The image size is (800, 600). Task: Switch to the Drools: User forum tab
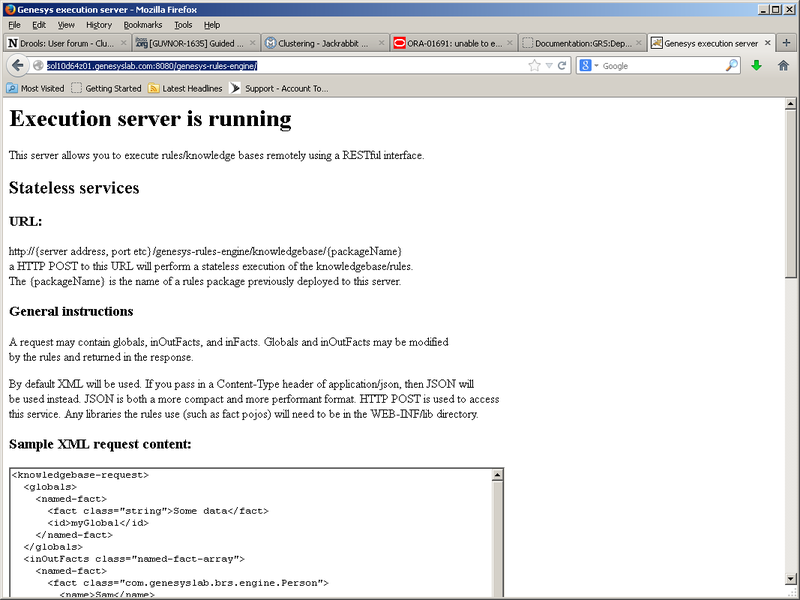pyautogui.click(x=67, y=43)
